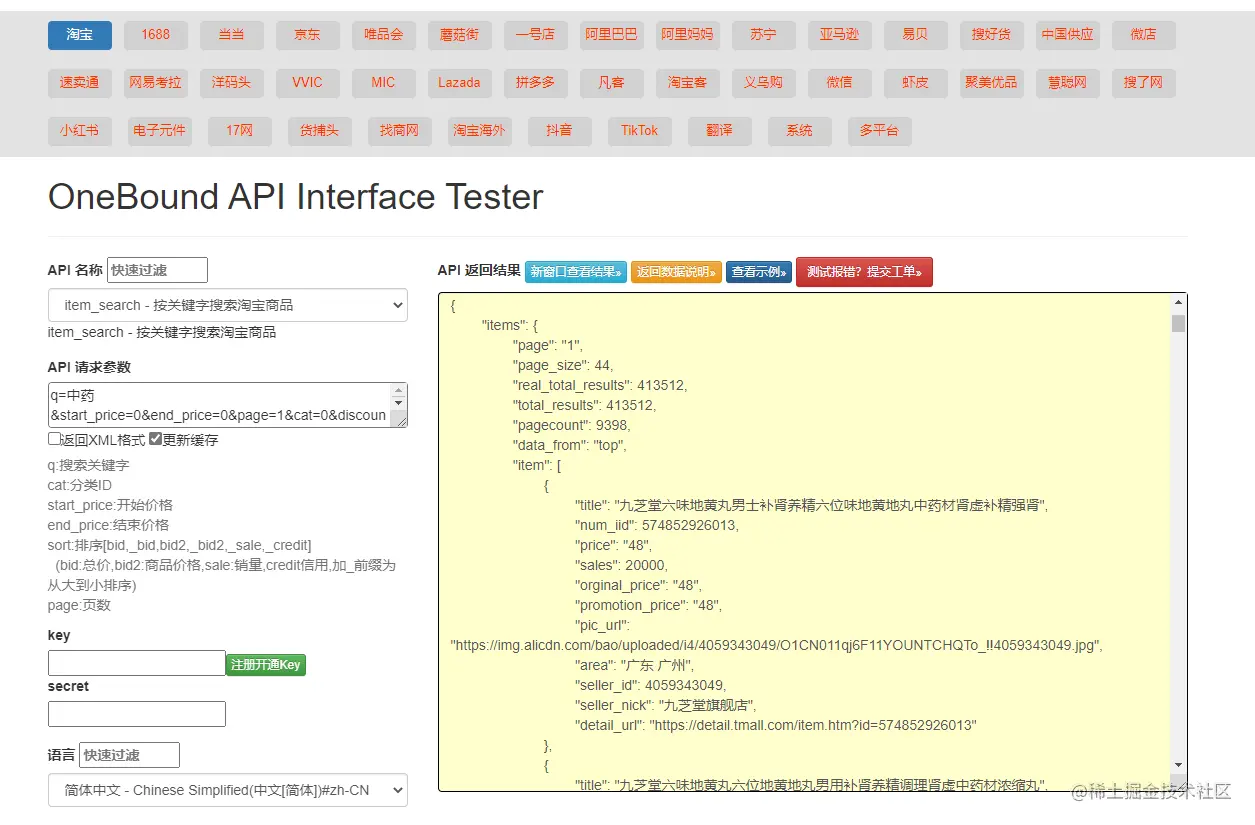Enable the 返回XML格式 checkbox
The image size is (1255, 825).
(54, 439)
